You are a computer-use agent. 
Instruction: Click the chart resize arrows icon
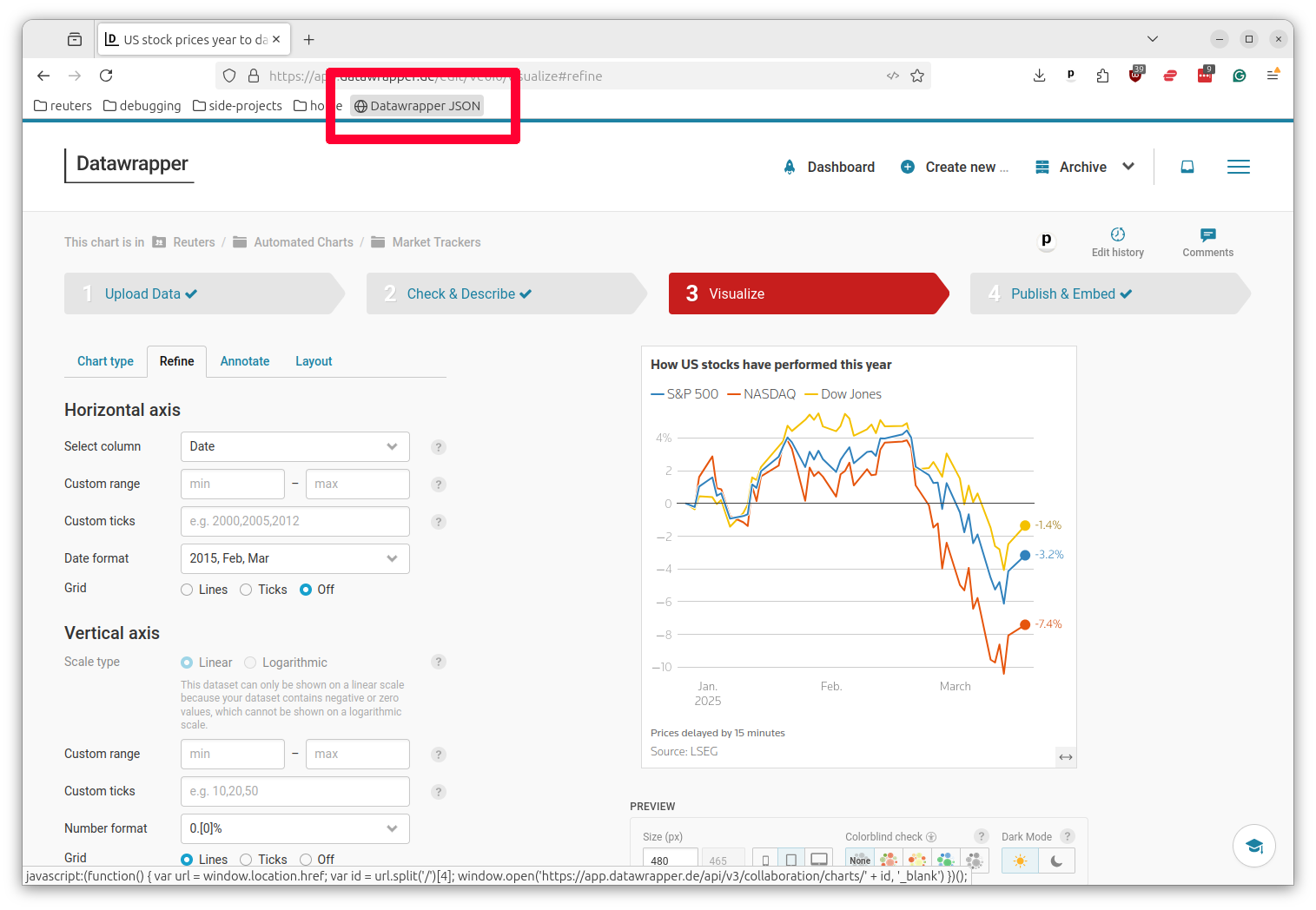tap(1066, 757)
